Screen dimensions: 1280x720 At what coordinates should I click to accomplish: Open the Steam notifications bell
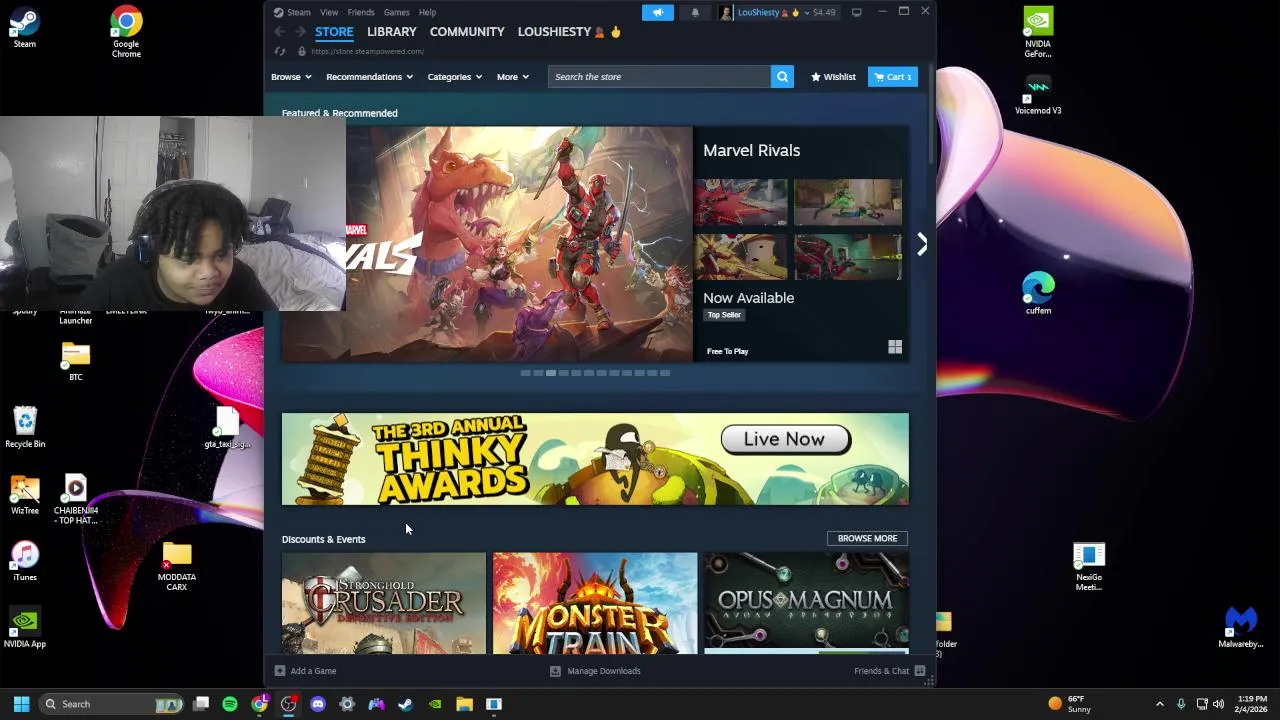click(x=695, y=12)
